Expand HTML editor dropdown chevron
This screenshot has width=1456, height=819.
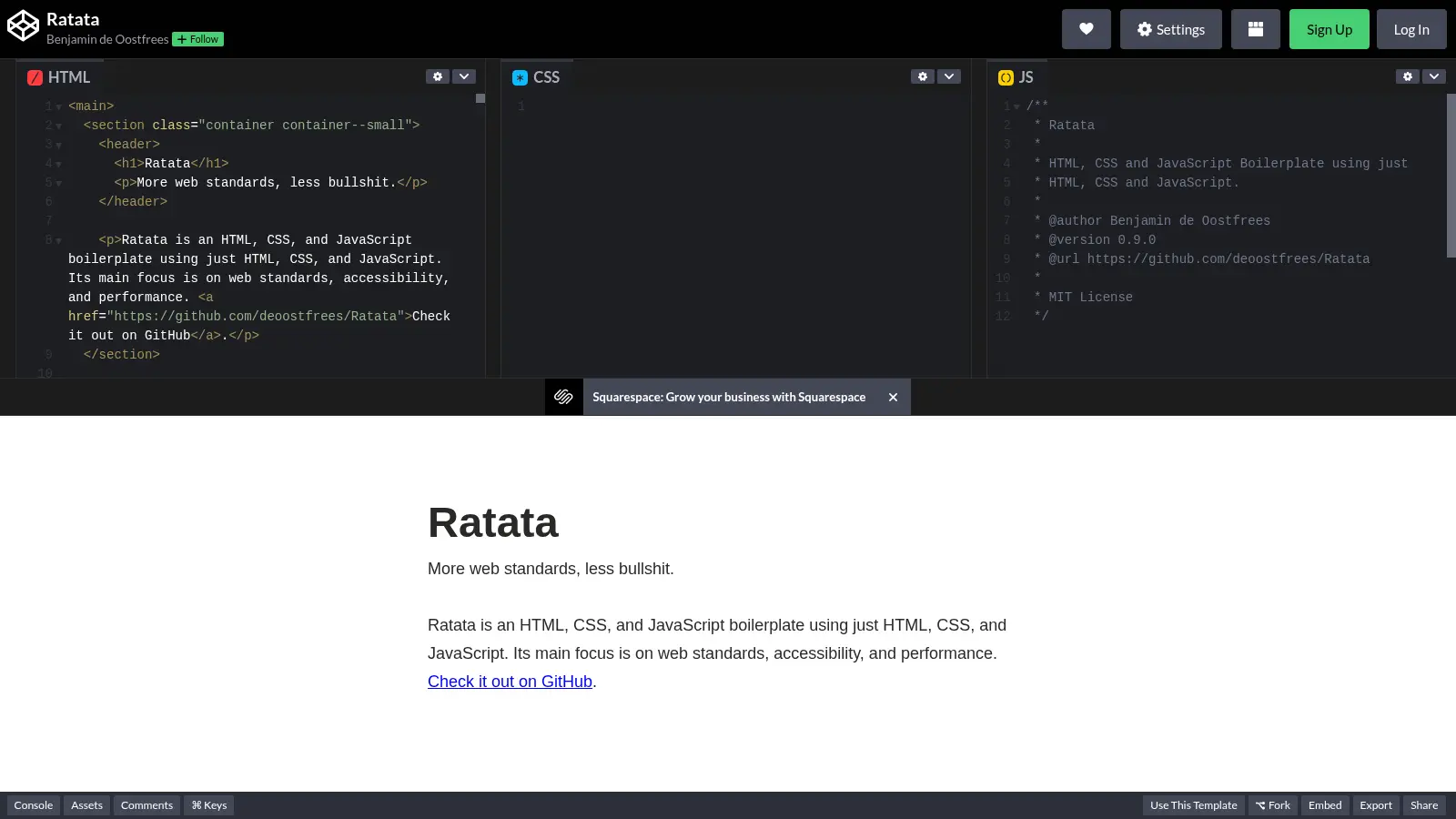coord(464,76)
